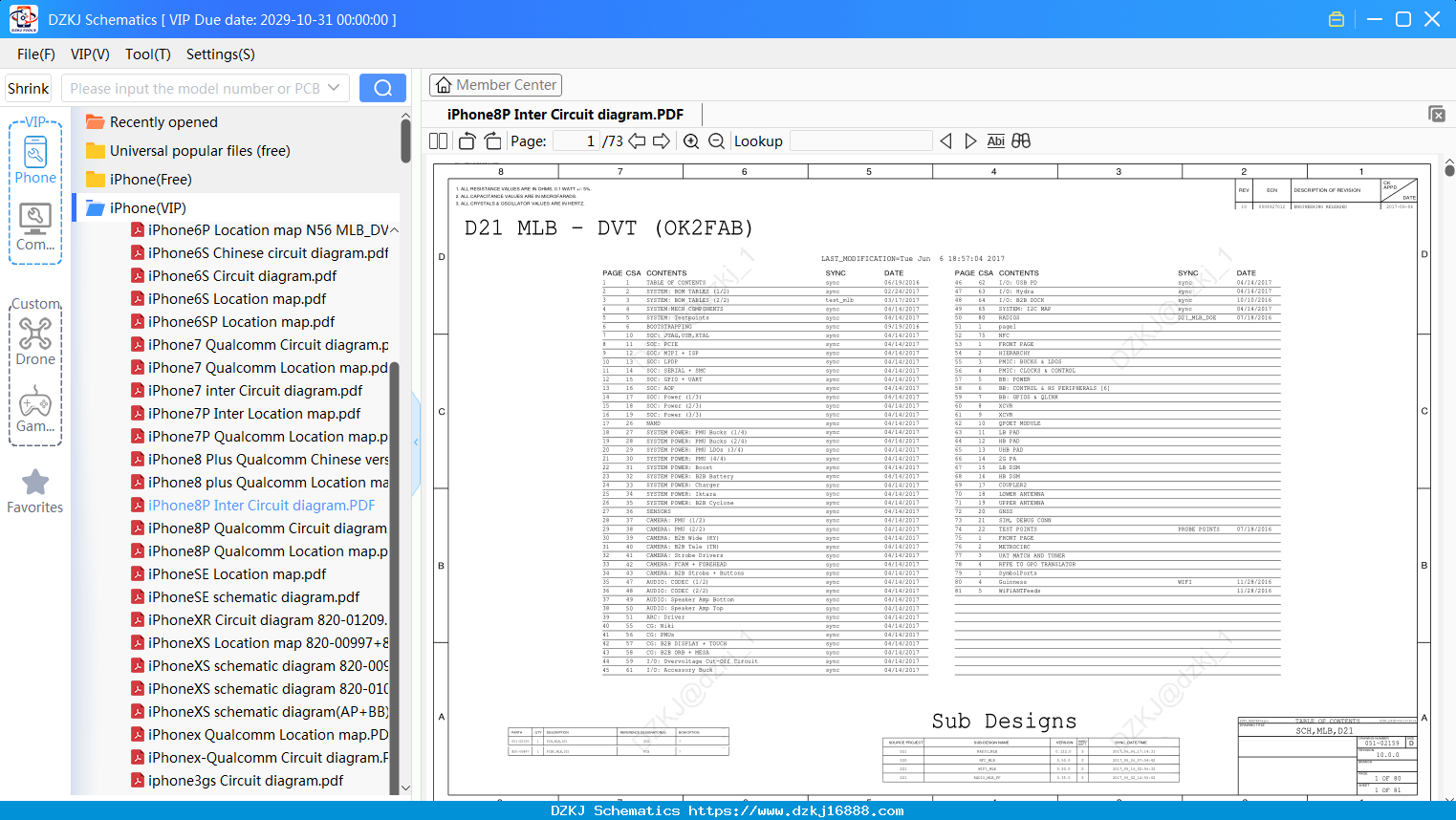Rotate page clockwise icon
This screenshot has height=820, width=1456.
click(492, 141)
